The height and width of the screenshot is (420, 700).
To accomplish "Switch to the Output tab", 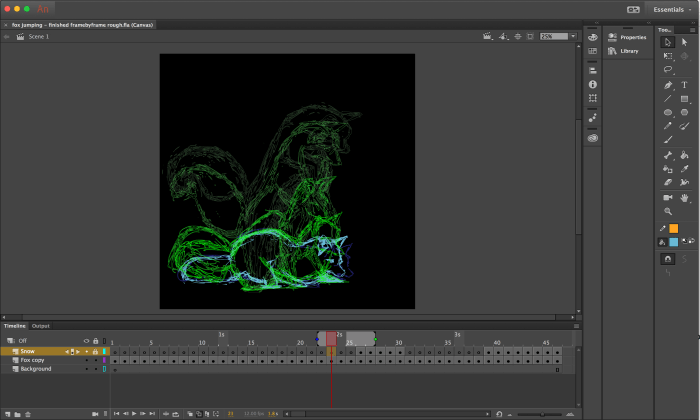I will click(x=41, y=326).
